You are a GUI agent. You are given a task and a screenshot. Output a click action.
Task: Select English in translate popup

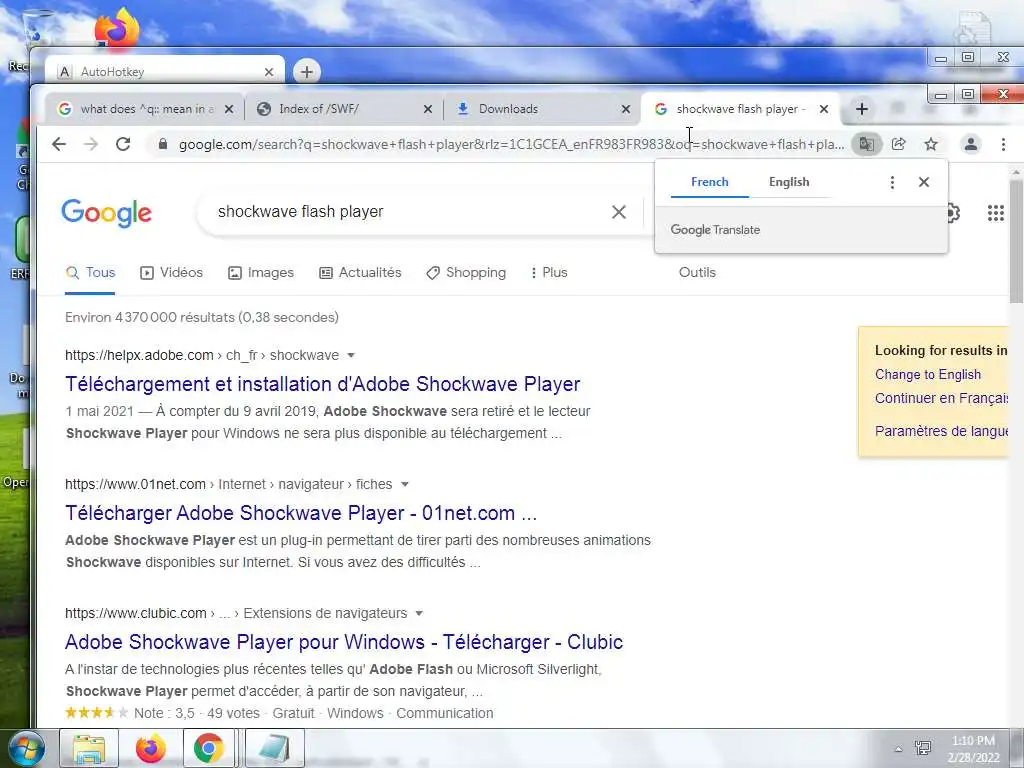[789, 182]
